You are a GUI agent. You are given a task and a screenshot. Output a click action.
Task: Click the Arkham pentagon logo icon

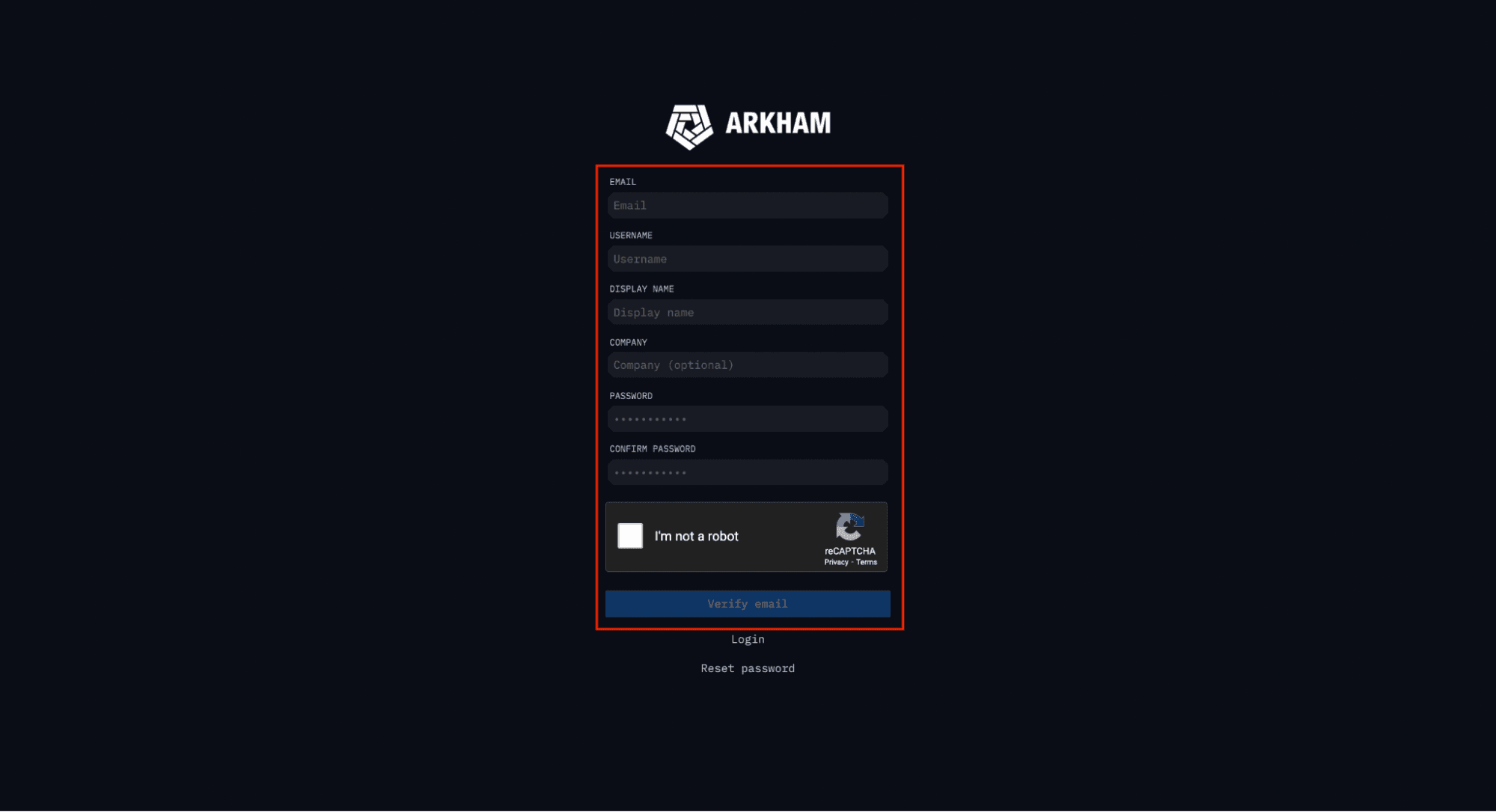[x=689, y=126]
